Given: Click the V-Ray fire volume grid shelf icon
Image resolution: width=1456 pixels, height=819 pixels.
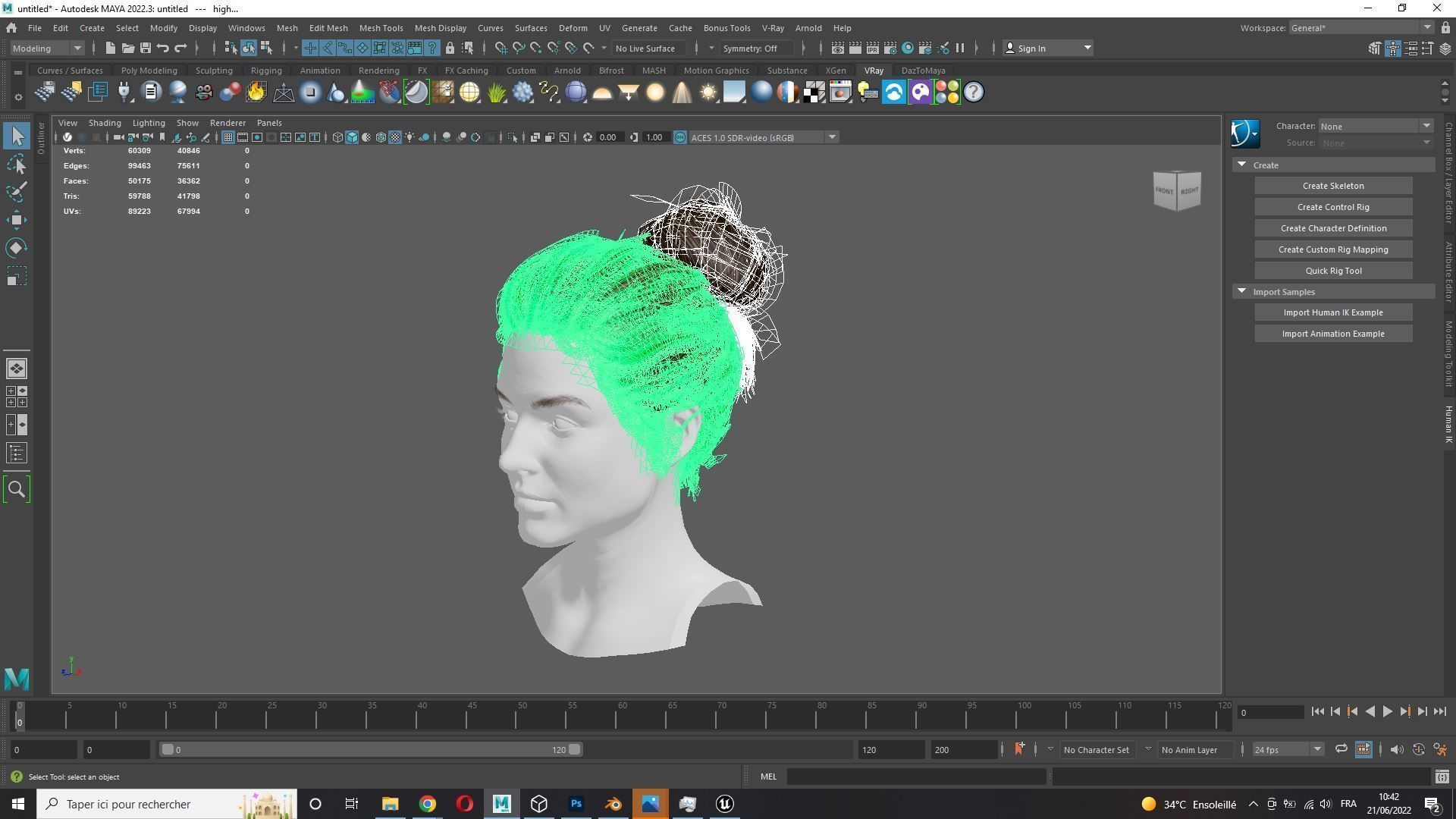Looking at the screenshot, I should pyautogui.click(x=256, y=93).
